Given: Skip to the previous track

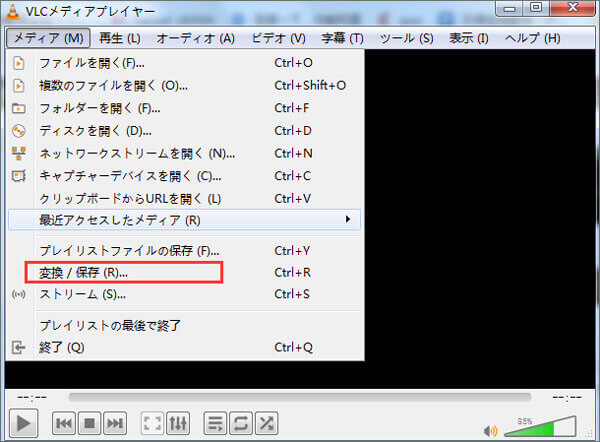Looking at the screenshot, I should [x=64, y=423].
